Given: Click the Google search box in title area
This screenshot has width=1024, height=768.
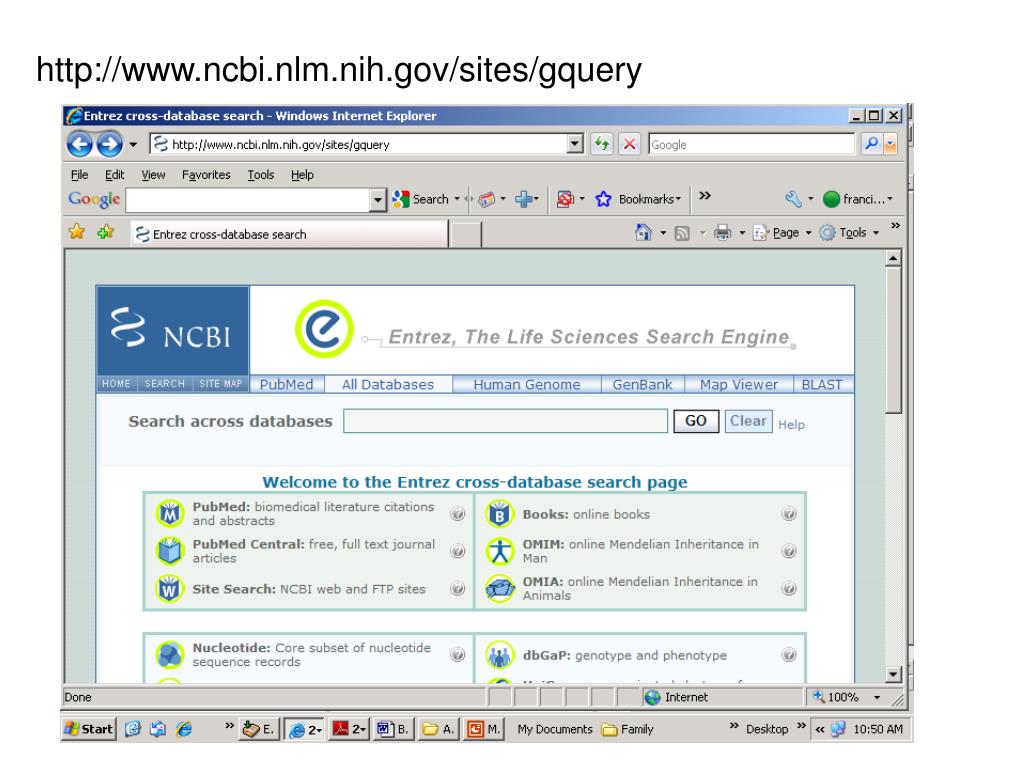Looking at the screenshot, I should point(752,144).
